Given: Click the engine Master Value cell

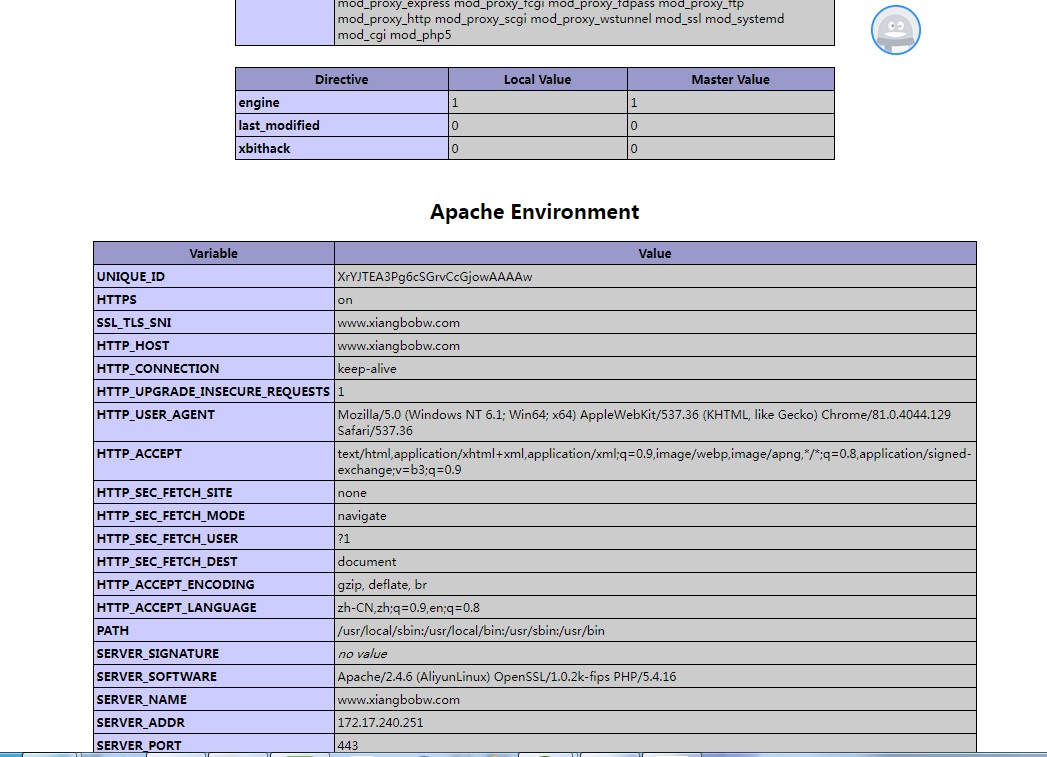Looking at the screenshot, I should (x=730, y=103).
